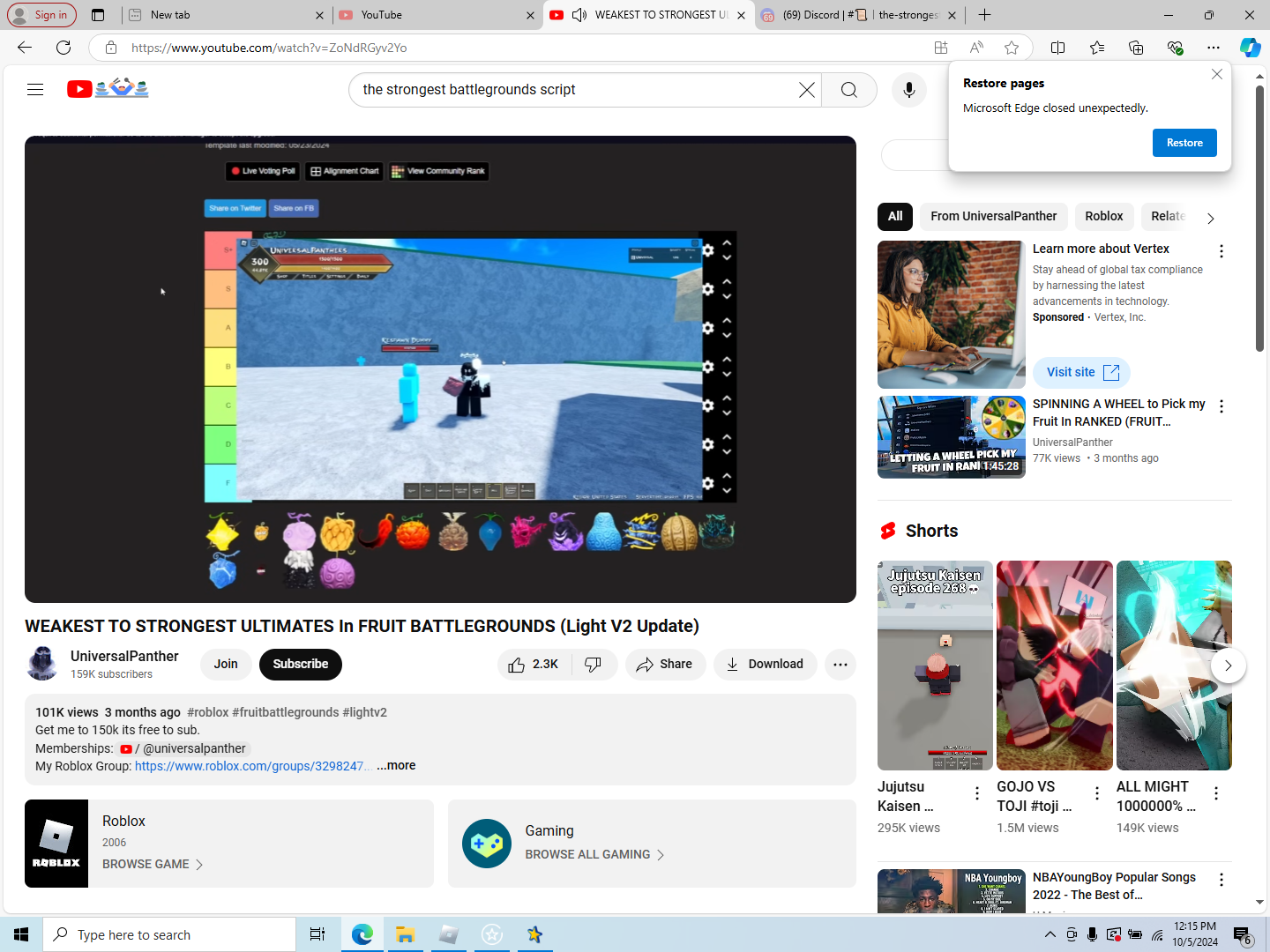
Task: Clear the search box text
Action: coord(806,90)
